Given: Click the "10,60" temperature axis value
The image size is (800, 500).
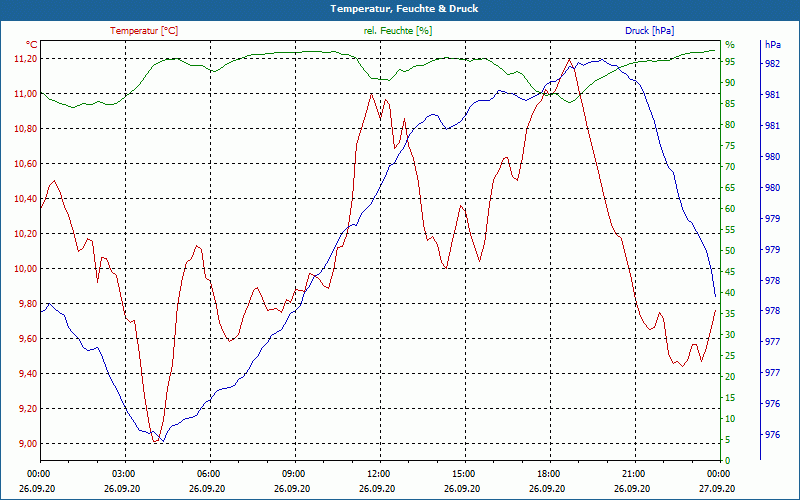Looking at the screenshot, I should click(x=26, y=164).
